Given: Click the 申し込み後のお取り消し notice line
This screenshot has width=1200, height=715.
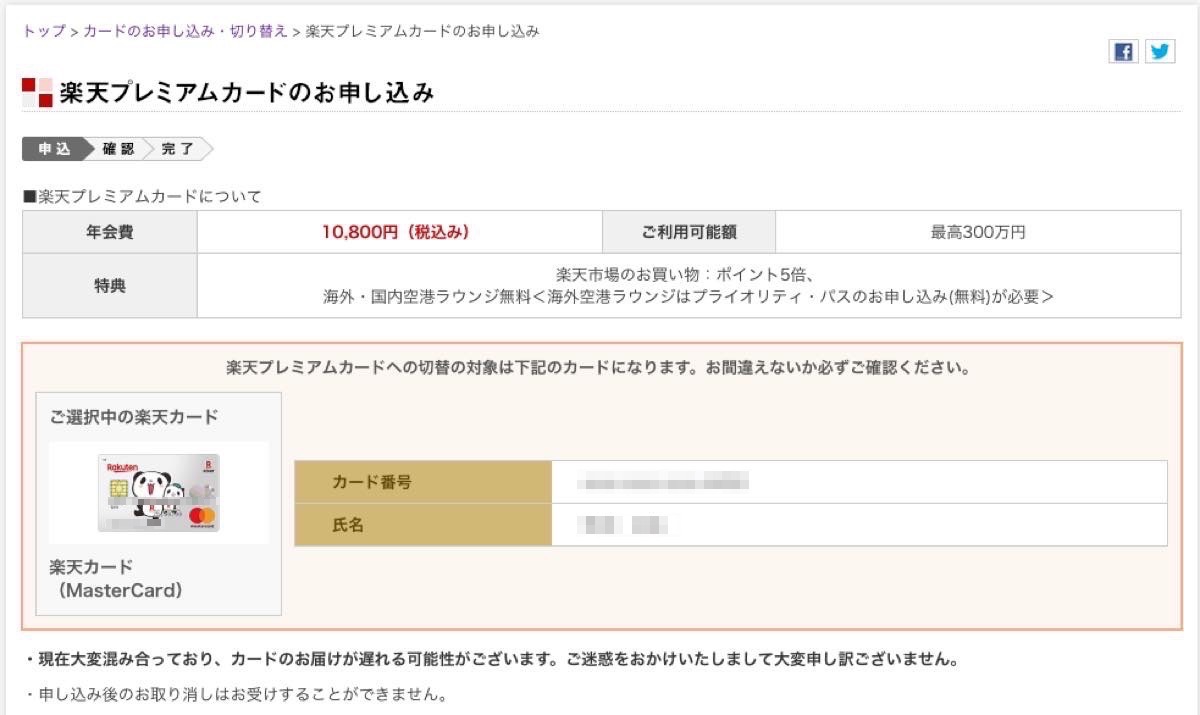Looking at the screenshot, I should tap(235, 693).
